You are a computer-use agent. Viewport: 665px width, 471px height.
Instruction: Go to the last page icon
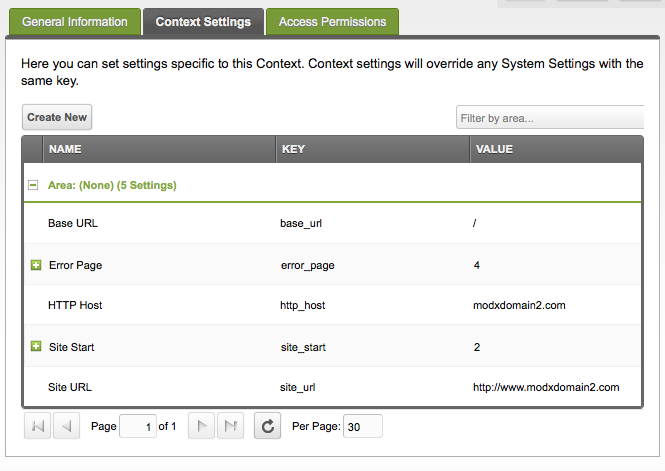[x=230, y=426]
